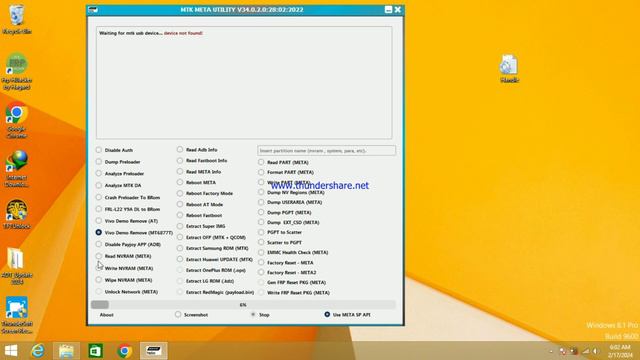Open the FRP Hijacker by Hagard desktop icon
Image resolution: width=640 pixels, height=360 pixels.
[17, 71]
